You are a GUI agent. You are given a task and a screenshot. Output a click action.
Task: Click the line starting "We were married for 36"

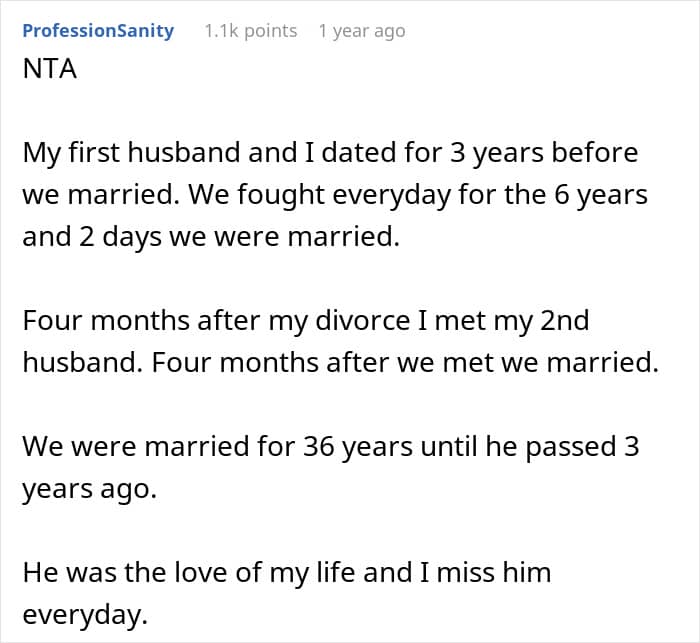330,446
